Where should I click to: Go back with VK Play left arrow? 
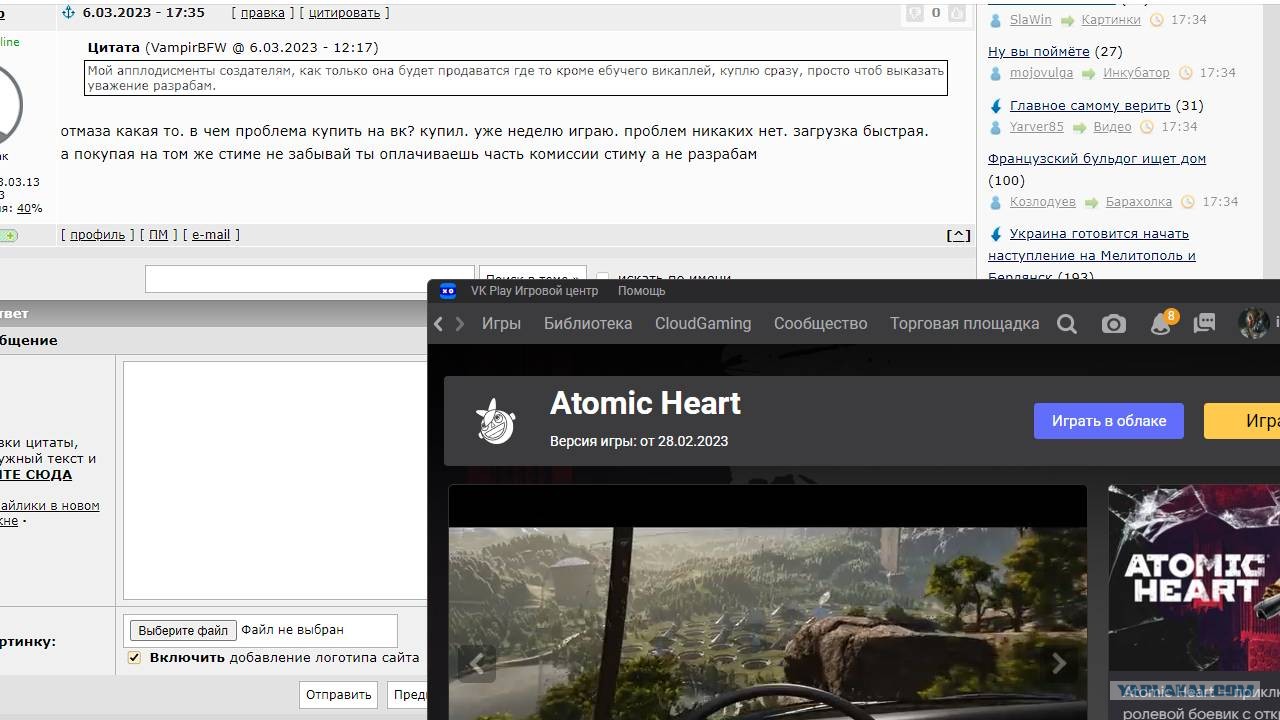point(438,324)
